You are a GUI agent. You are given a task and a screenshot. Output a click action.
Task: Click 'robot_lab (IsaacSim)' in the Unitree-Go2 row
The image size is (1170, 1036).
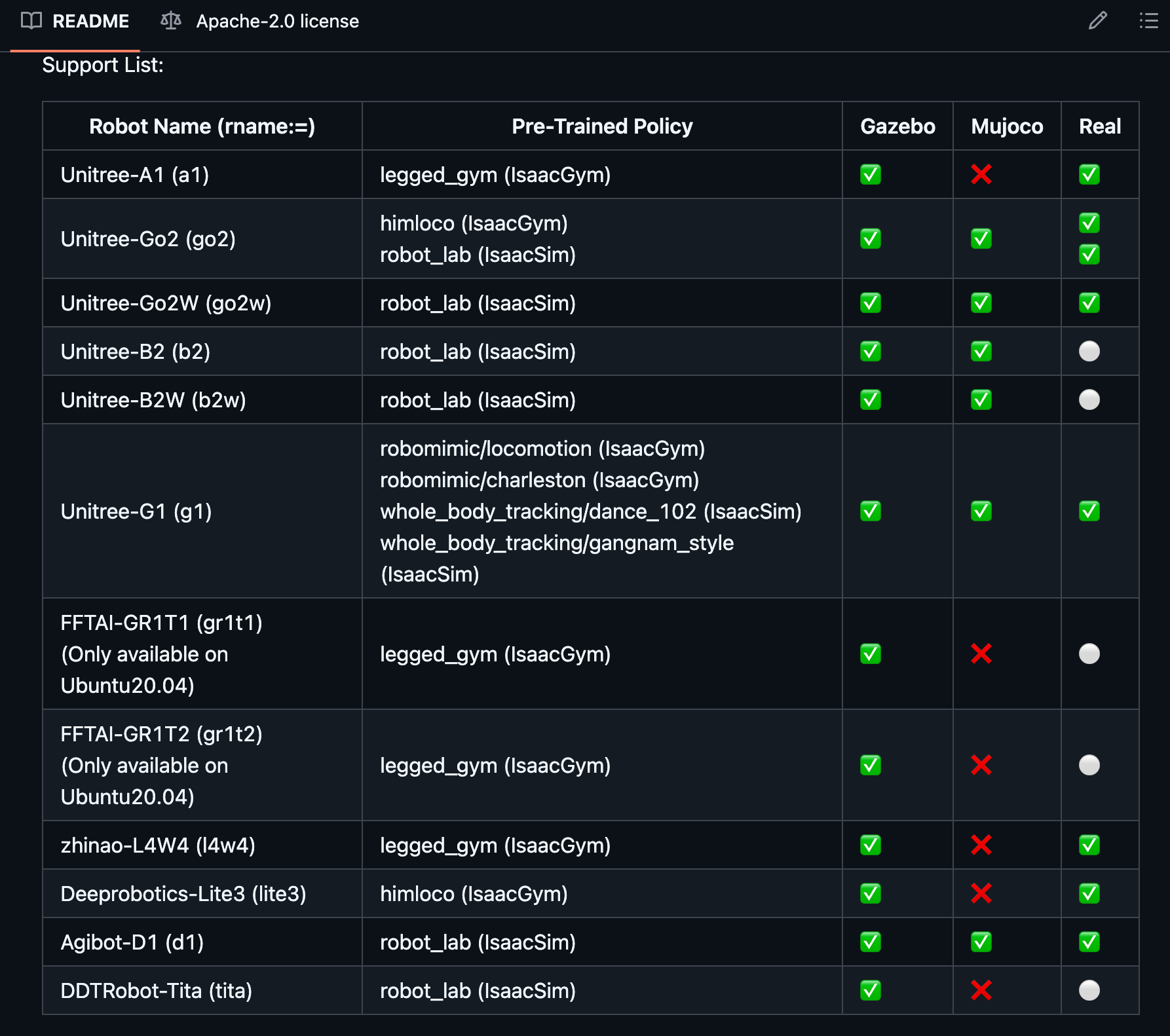[478, 255]
